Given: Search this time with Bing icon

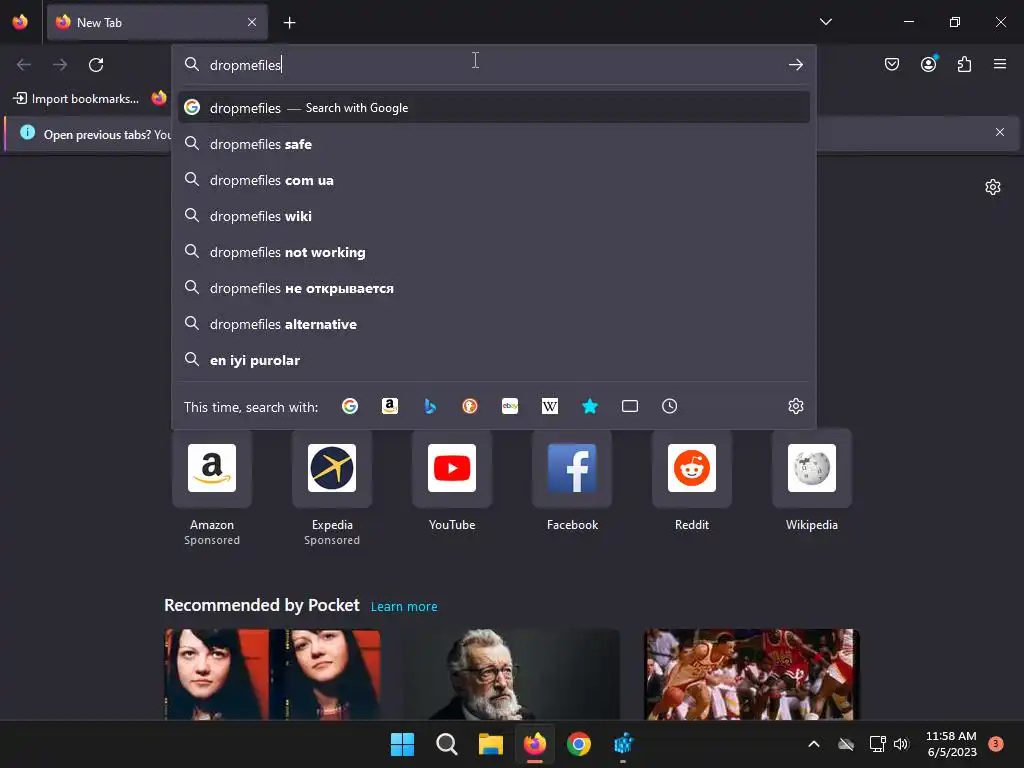Looking at the screenshot, I should (x=430, y=406).
